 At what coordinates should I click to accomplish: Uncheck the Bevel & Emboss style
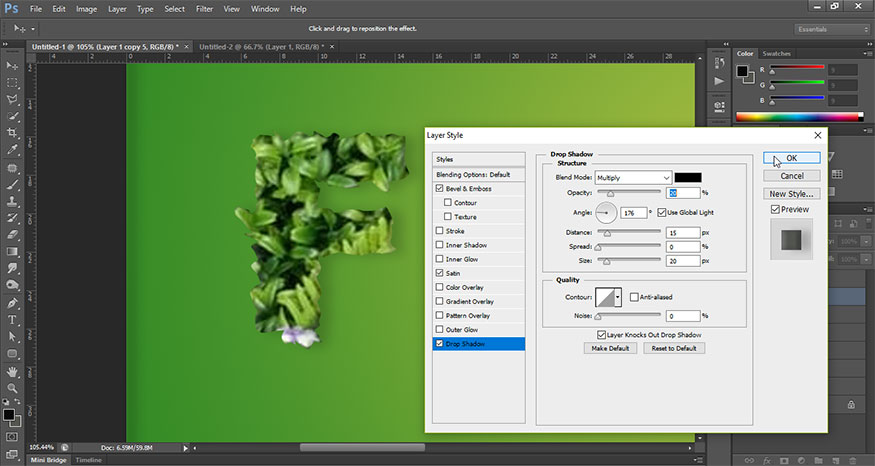click(x=440, y=189)
